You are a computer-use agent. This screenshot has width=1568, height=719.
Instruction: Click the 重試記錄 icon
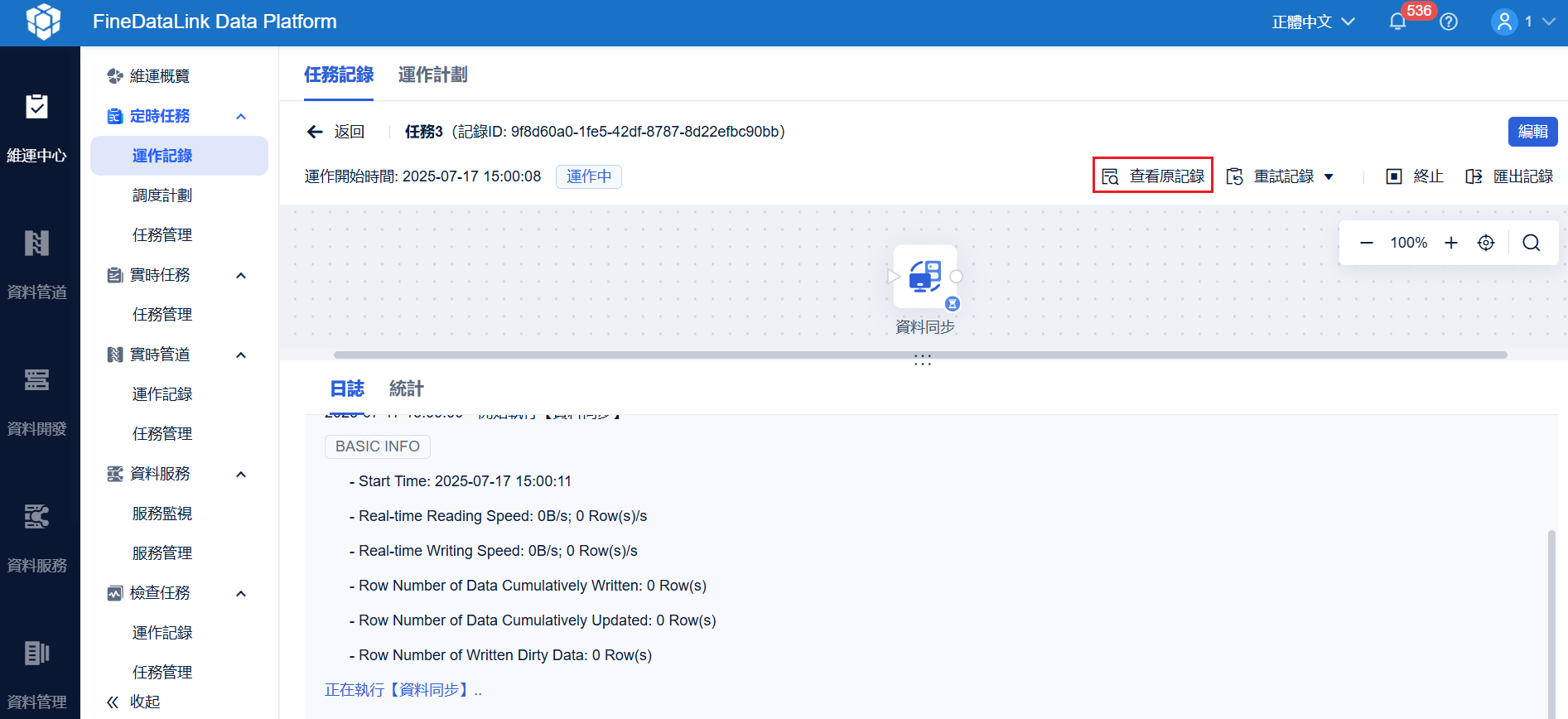(1235, 176)
